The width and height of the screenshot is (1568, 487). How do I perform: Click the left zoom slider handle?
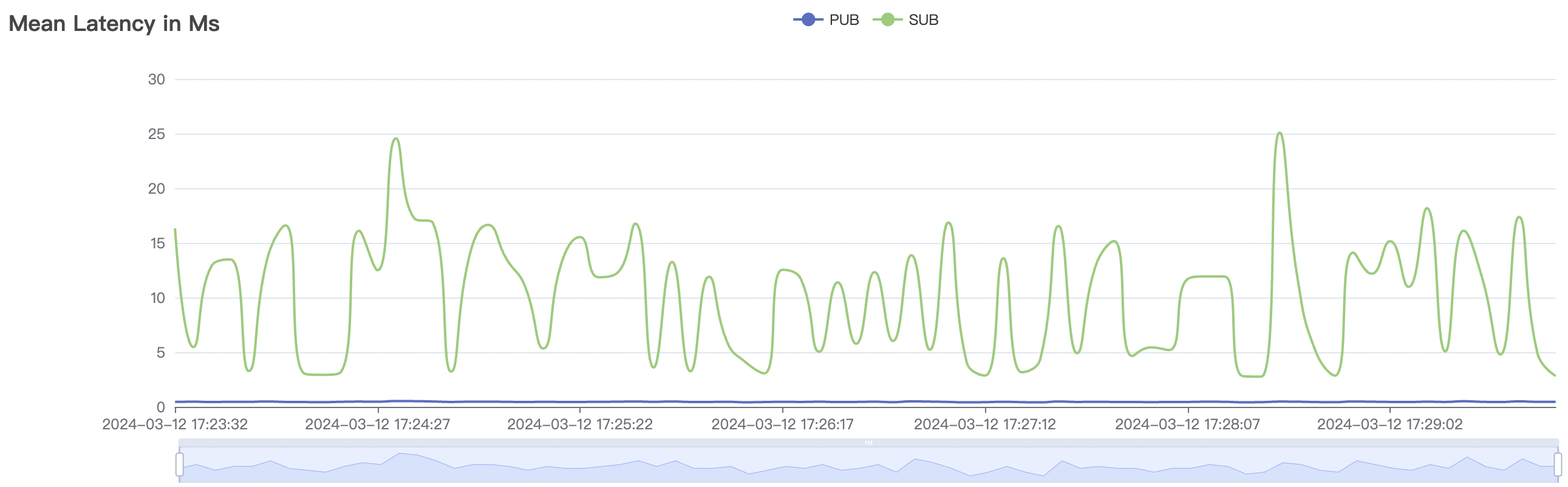pos(180,465)
